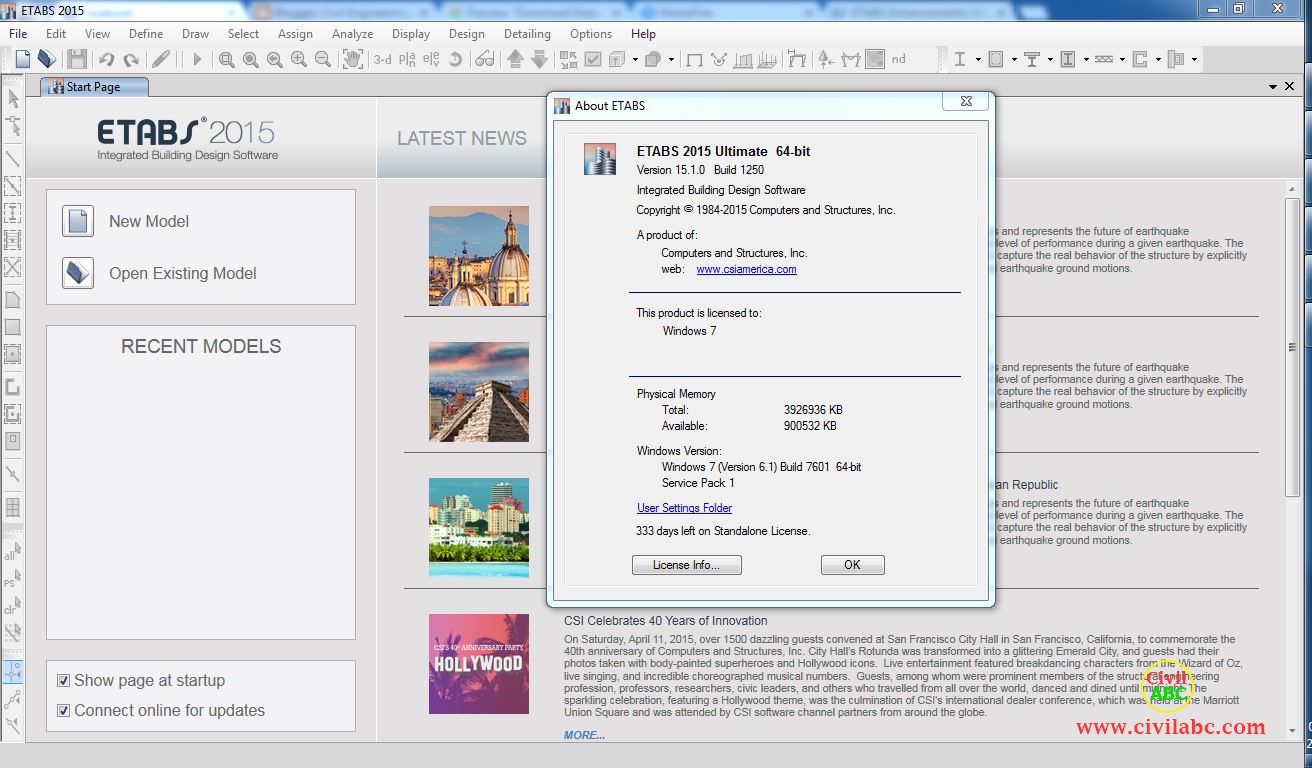Screen dimensions: 1312x768
Task: Click the Open File toolbar icon
Action: (46, 59)
